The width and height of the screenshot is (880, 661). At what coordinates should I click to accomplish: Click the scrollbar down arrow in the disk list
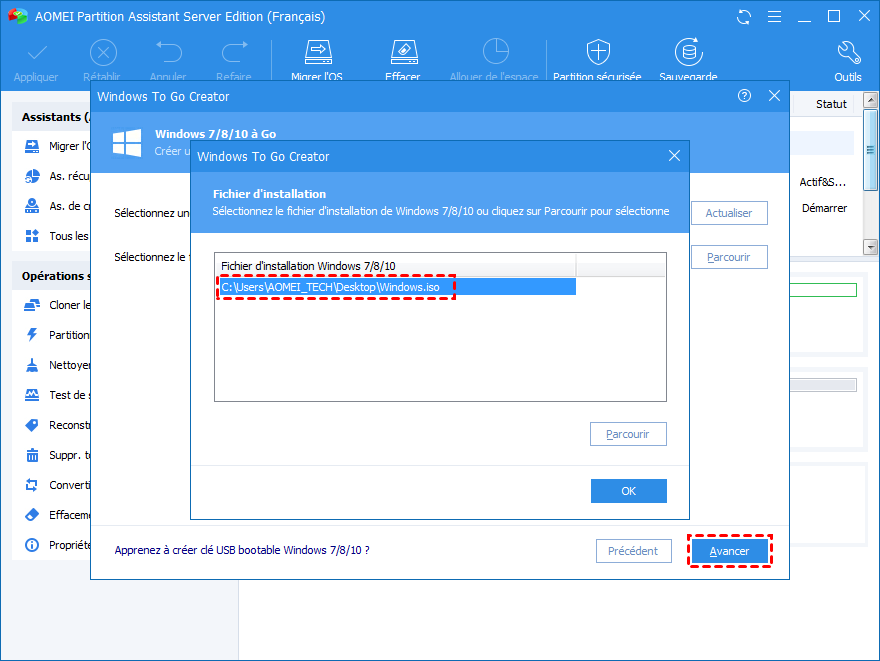pos(870,247)
